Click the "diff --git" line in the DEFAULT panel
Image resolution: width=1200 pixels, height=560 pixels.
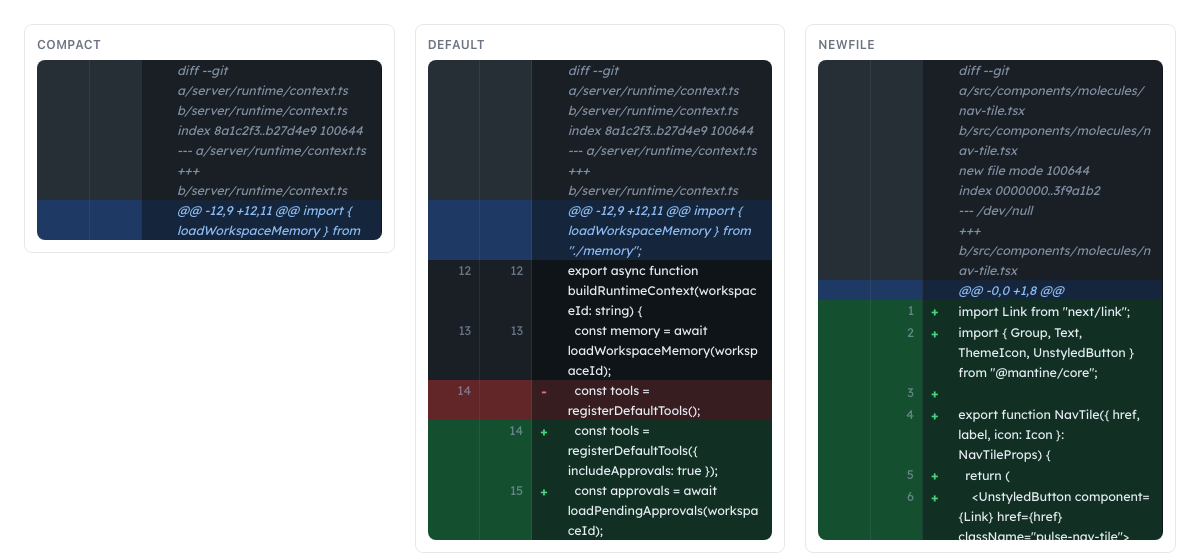pyautogui.click(x=594, y=71)
